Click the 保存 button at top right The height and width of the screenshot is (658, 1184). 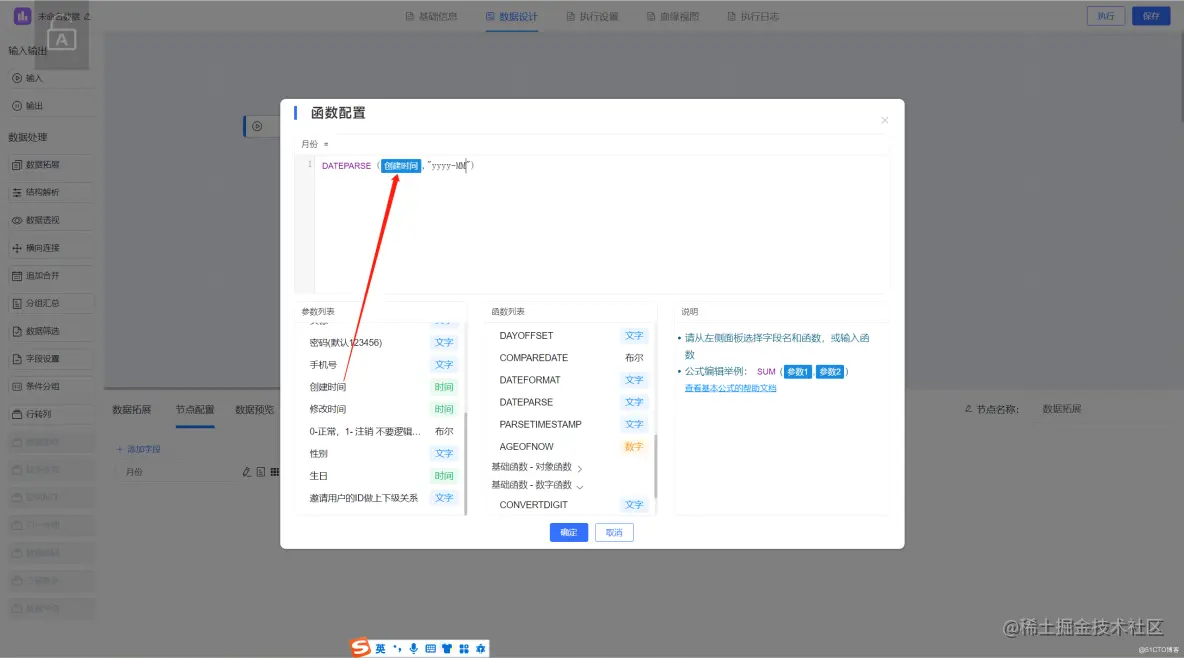point(1151,16)
